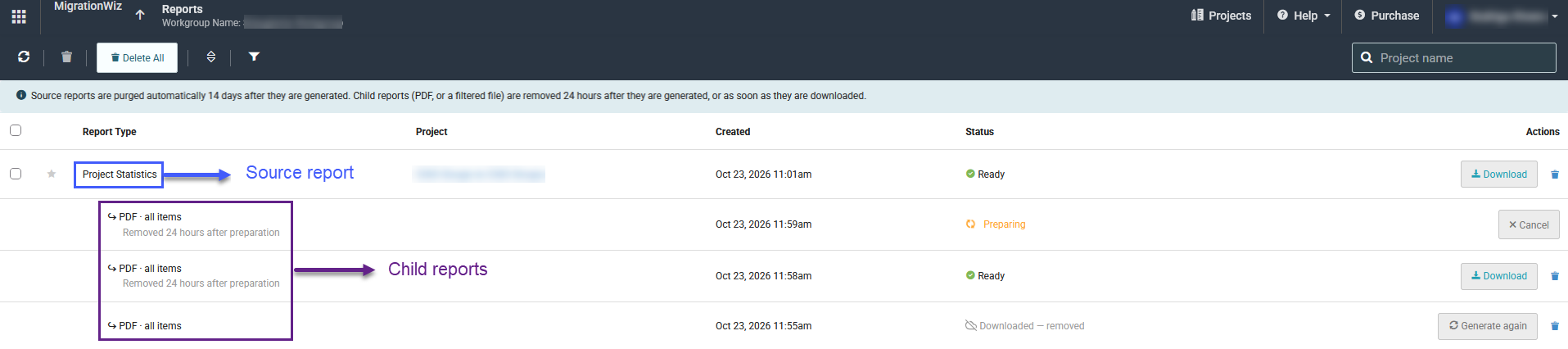Image resolution: width=1568 pixels, height=349 pixels.
Task: Click the Oct 23, 2026 11:59am date
Action: pyautogui.click(x=763, y=224)
